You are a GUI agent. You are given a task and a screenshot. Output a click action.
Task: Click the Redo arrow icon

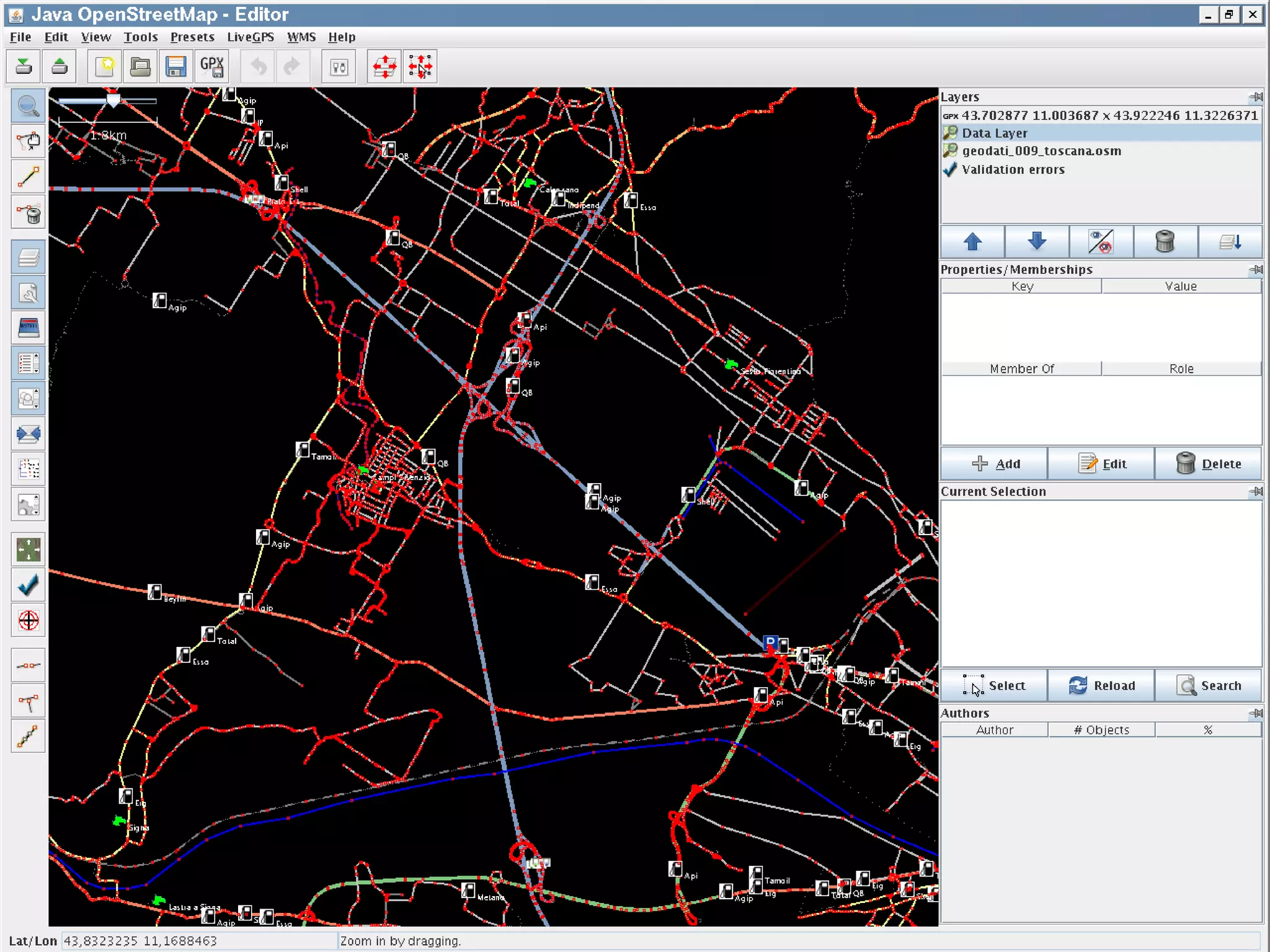coord(291,66)
